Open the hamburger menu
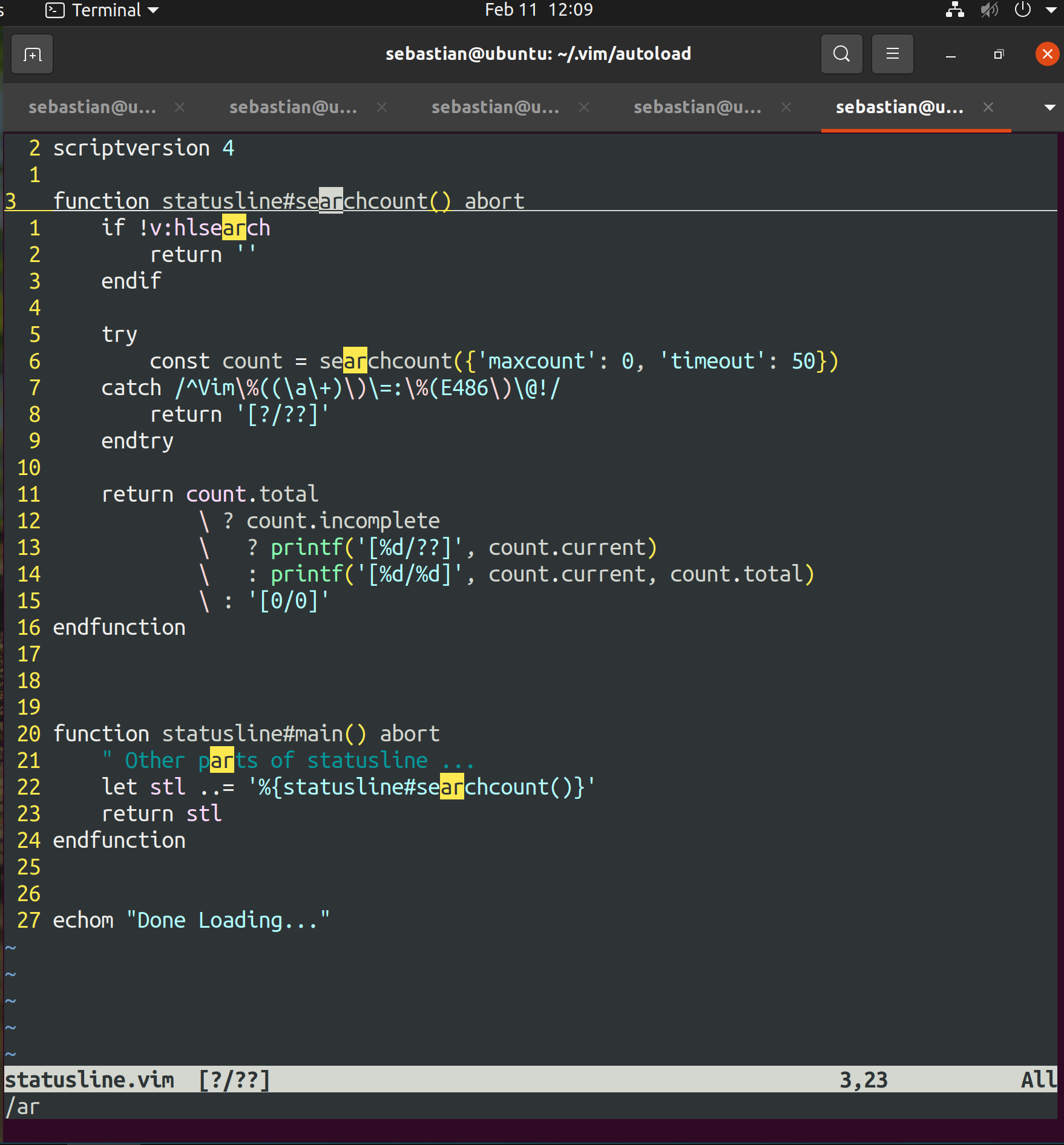This screenshot has height=1145, width=1064. 892,54
